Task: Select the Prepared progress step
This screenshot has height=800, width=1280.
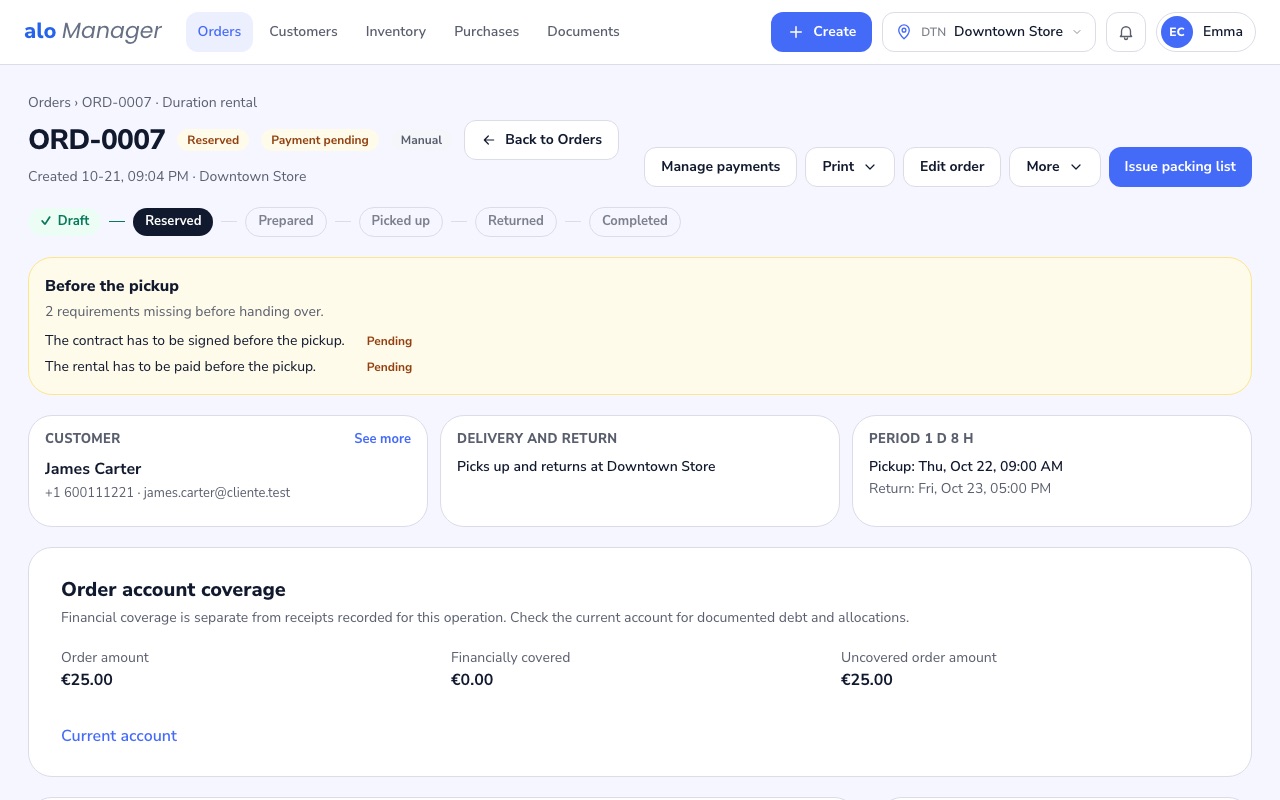Action: coord(286,221)
